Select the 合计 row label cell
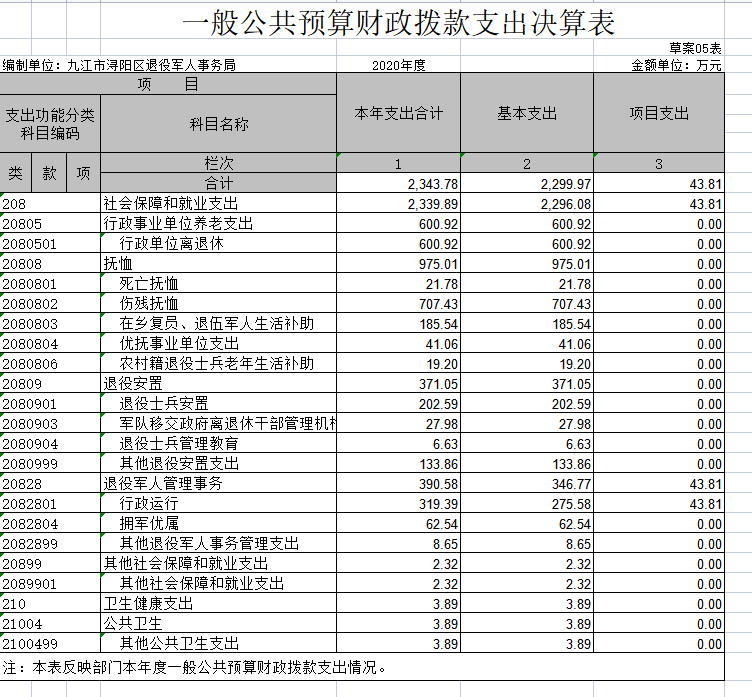Image resolution: width=752 pixels, height=697 pixels. click(219, 184)
